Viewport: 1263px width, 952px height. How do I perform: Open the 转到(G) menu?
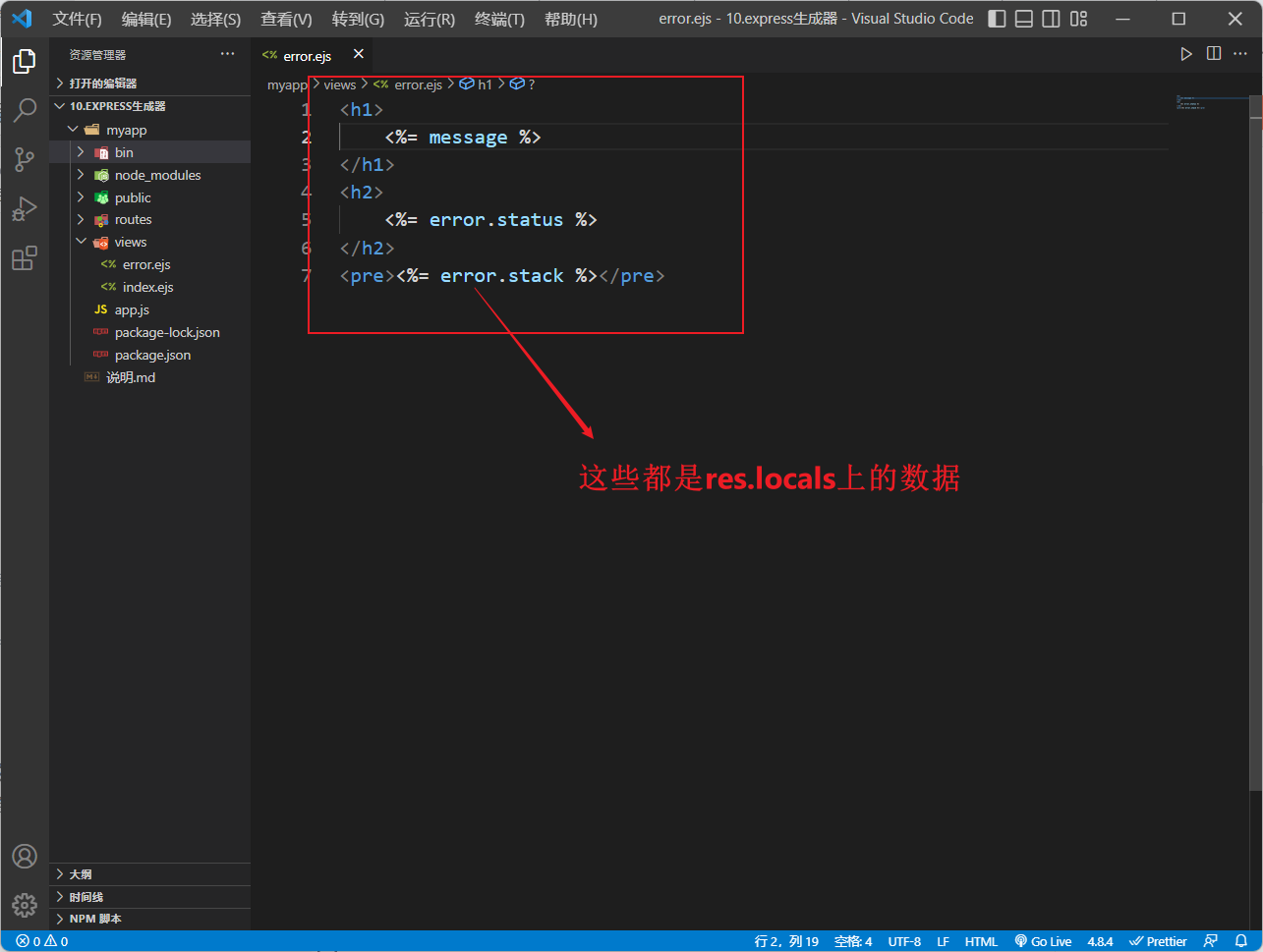pyautogui.click(x=358, y=19)
